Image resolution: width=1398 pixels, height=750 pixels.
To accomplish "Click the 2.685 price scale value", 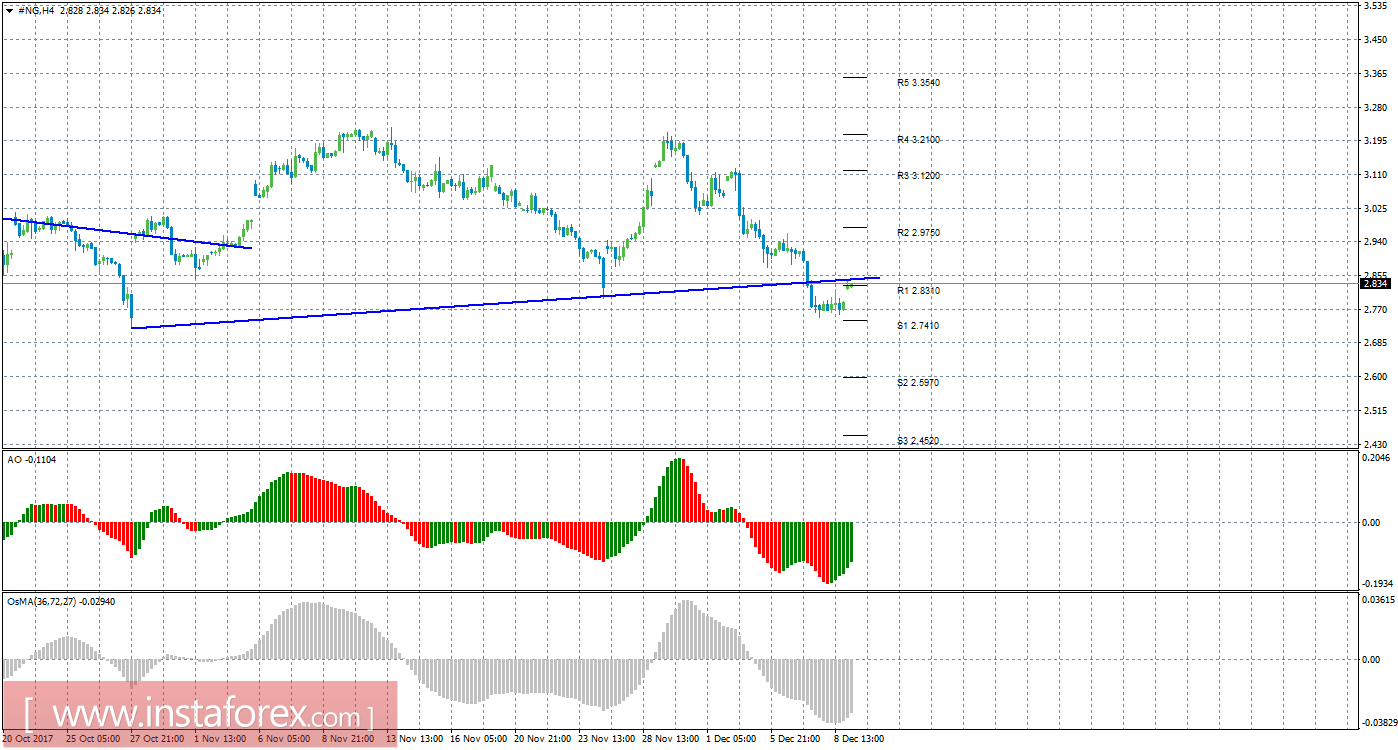I will (1375, 343).
